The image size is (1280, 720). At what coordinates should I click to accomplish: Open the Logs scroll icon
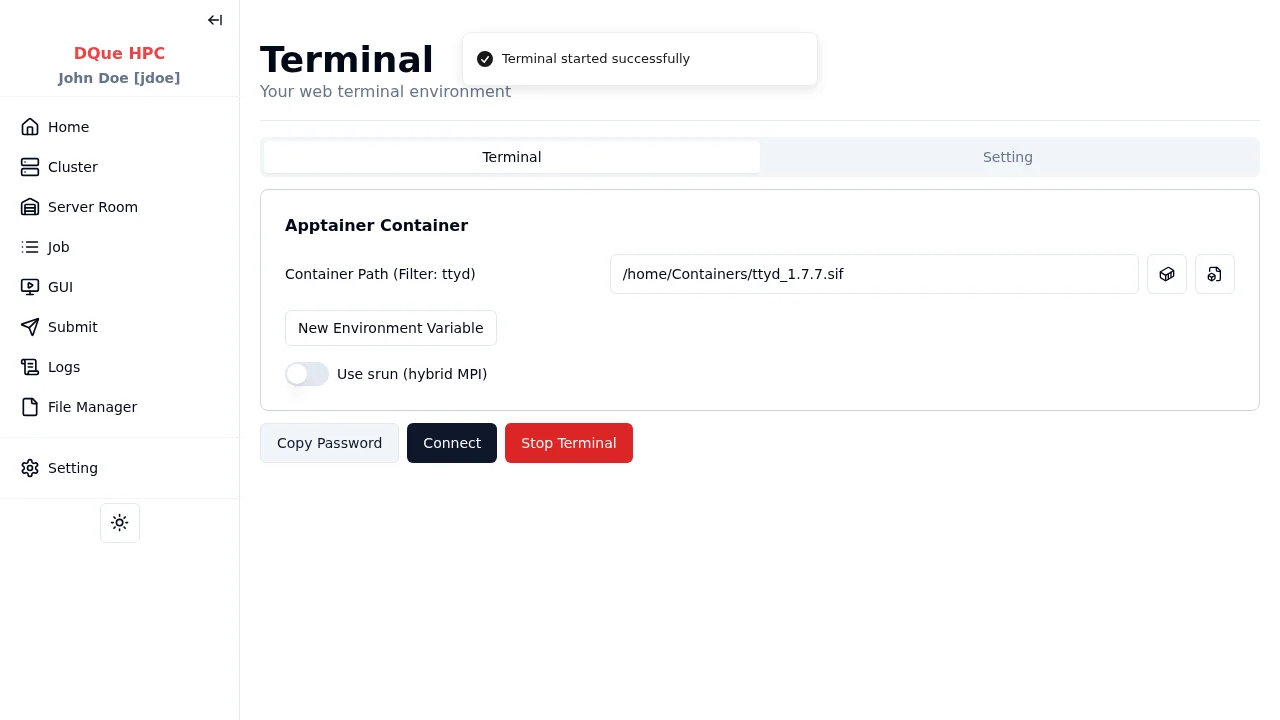pyautogui.click(x=30, y=367)
